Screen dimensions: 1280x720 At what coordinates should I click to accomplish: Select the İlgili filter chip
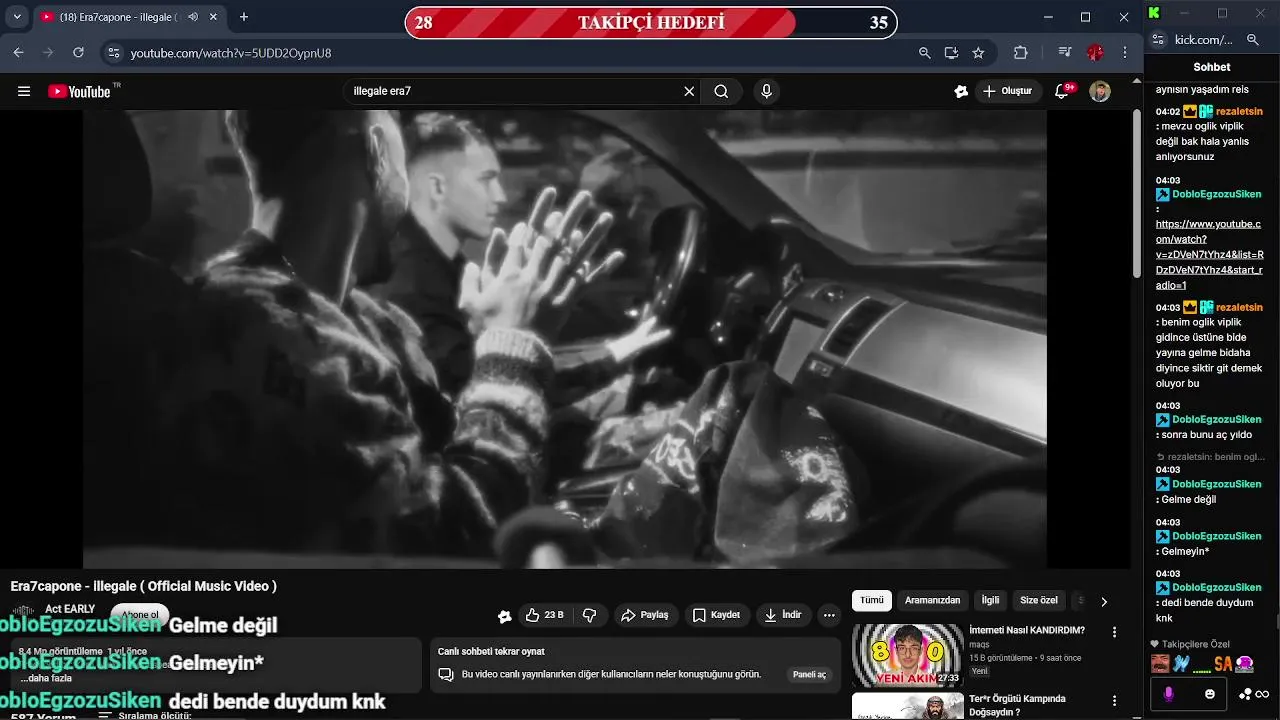pyautogui.click(x=990, y=600)
